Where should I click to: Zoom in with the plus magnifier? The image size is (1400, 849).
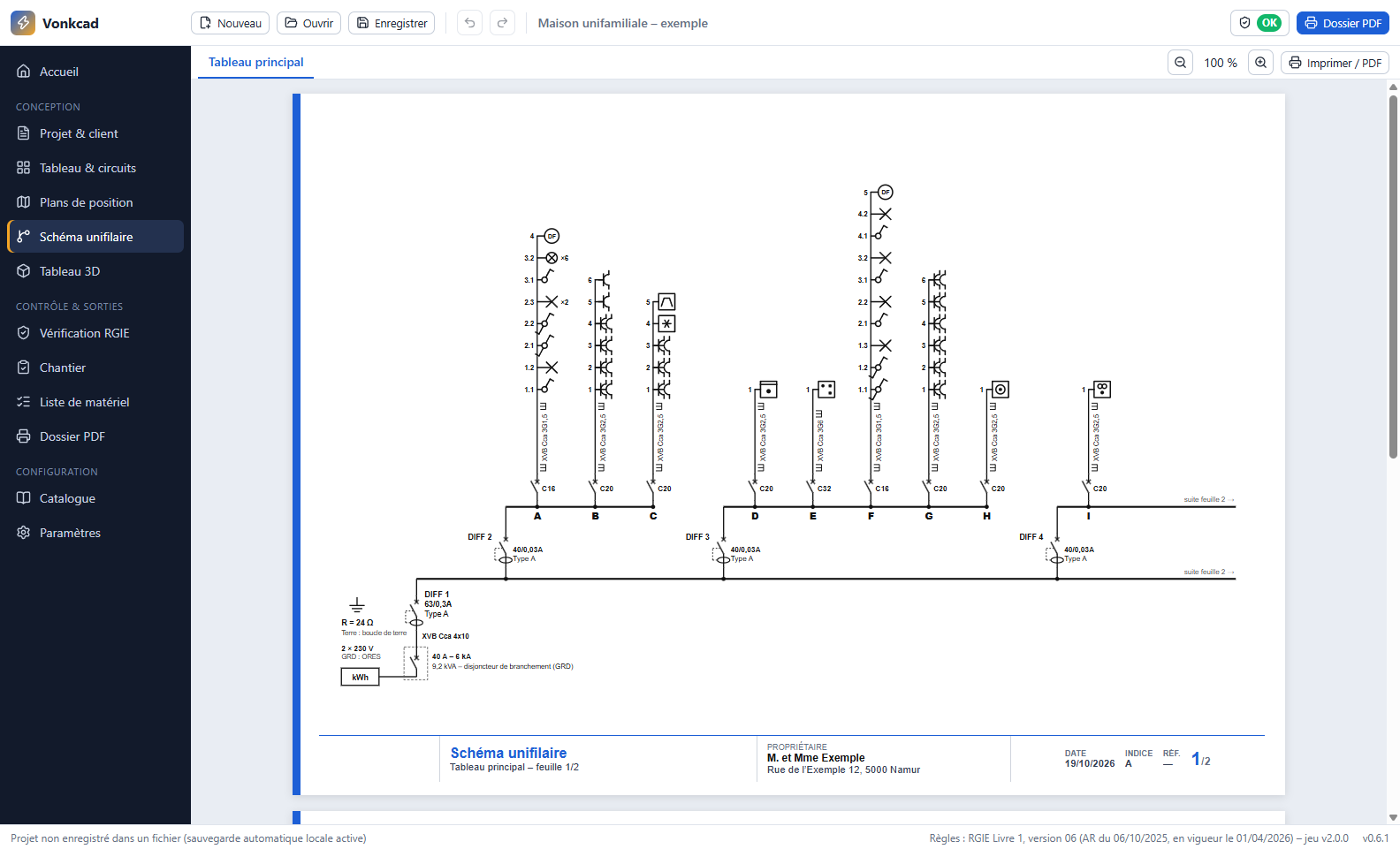coord(1260,63)
